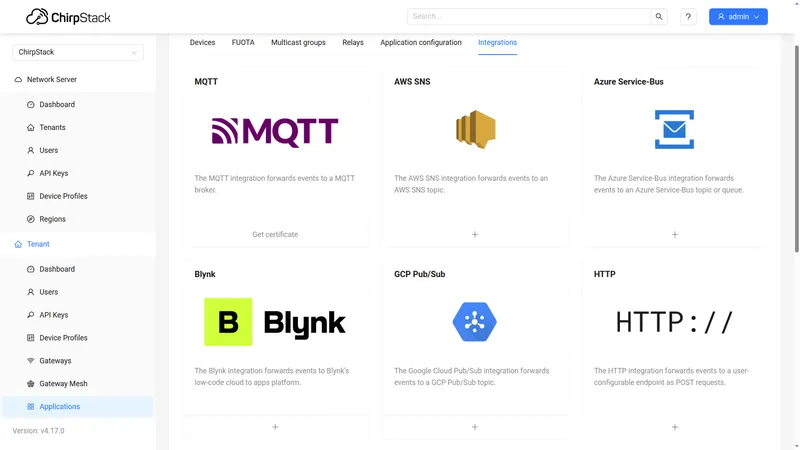Viewport: 800px width, 450px height.
Task: Click Network Server Users person icon
Action: click(31, 151)
